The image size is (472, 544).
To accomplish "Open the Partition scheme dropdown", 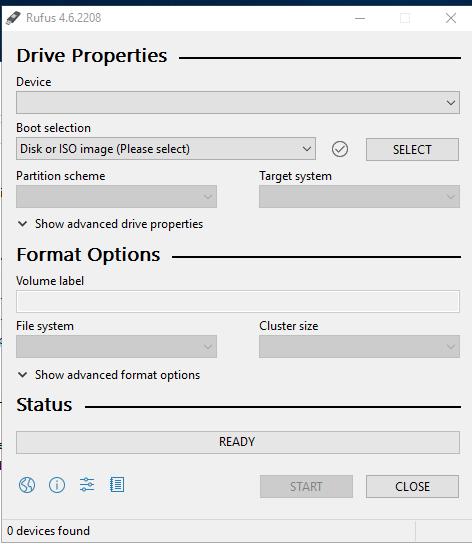I will 116,196.
